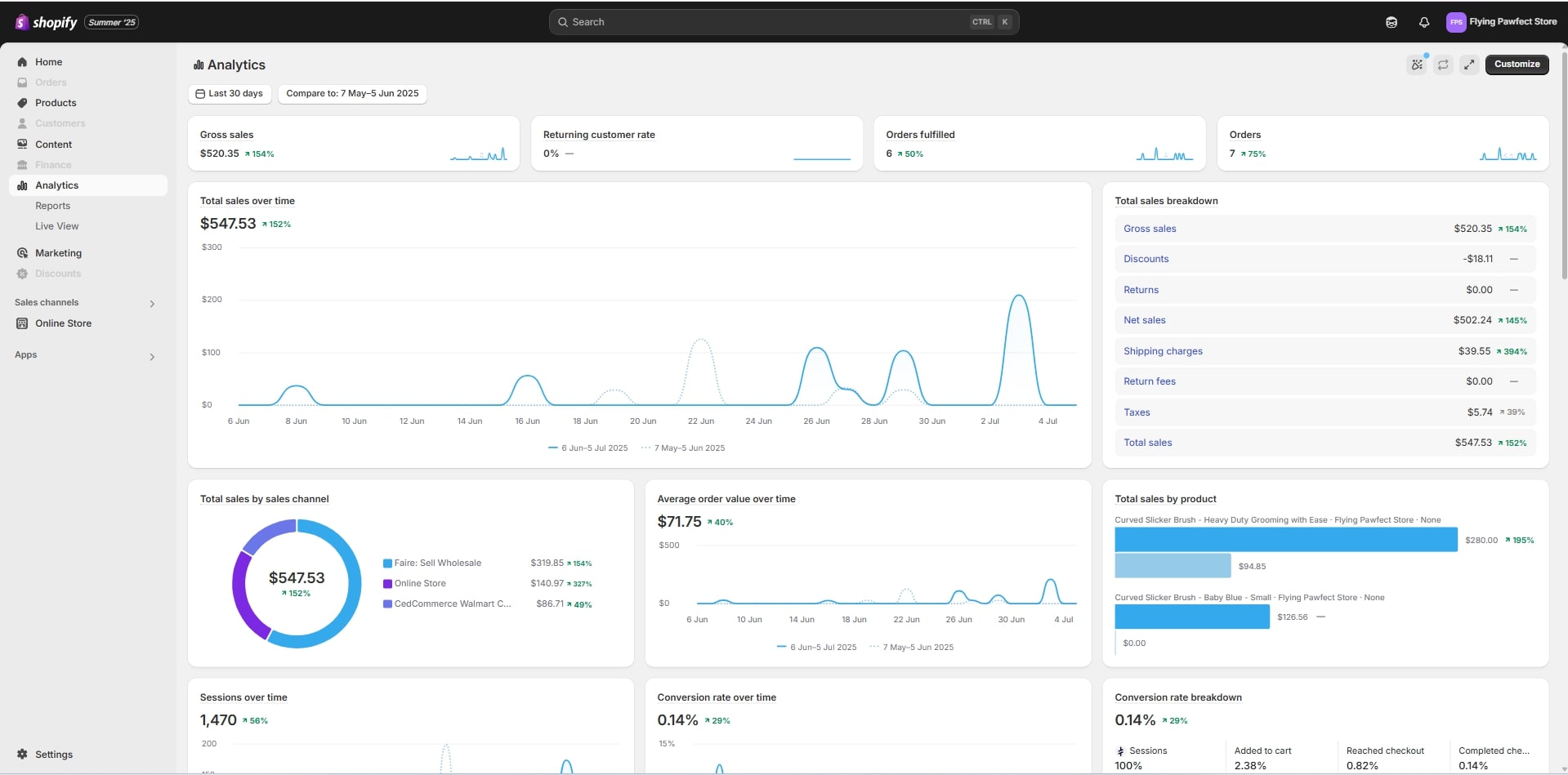Viewport: 1568px width, 775px height.
Task: Open the Sidekick assistant icon in top bar
Action: coord(1392,22)
